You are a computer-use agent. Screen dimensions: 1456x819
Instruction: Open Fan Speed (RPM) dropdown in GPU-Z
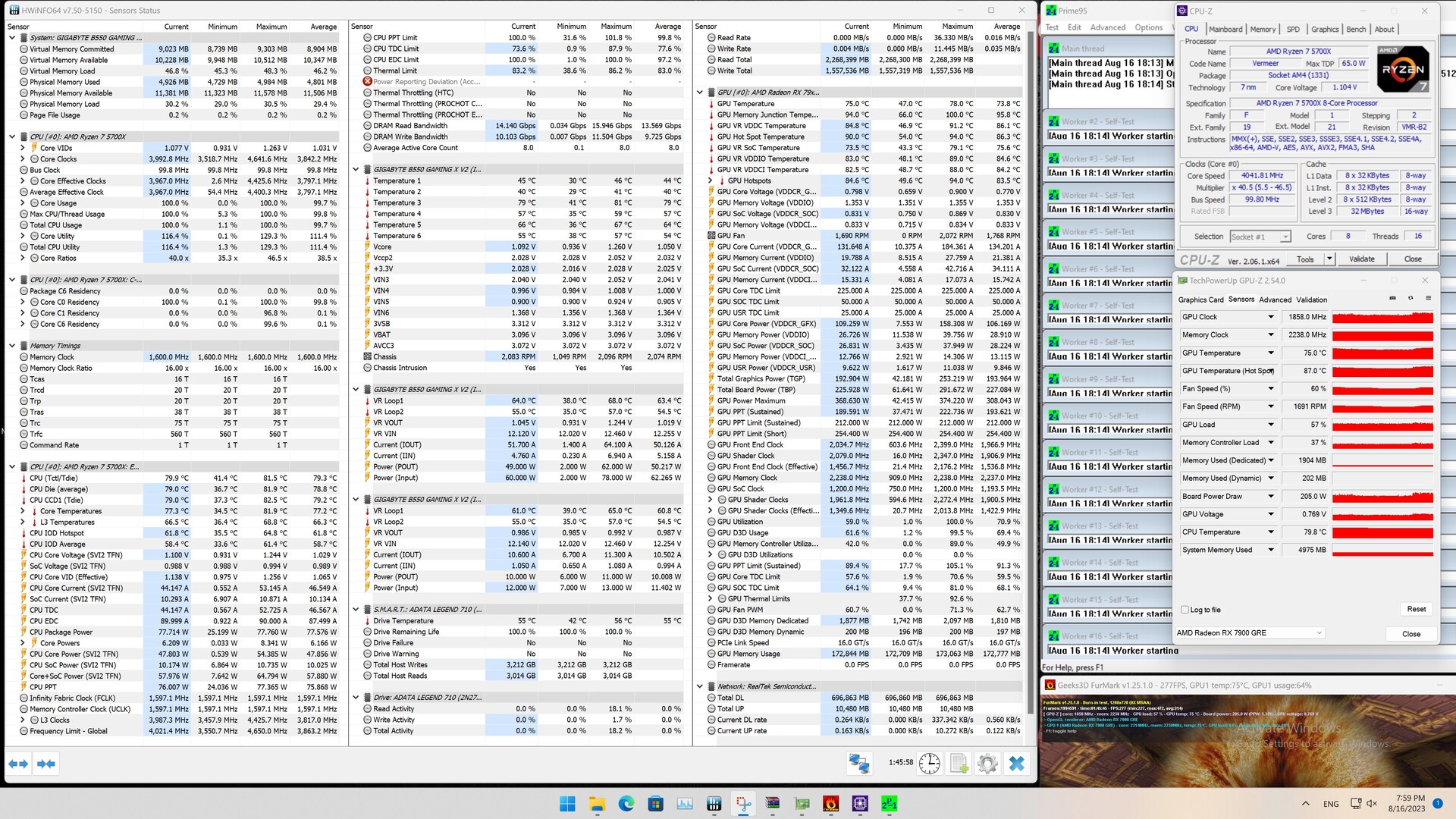(x=1271, y=406)
